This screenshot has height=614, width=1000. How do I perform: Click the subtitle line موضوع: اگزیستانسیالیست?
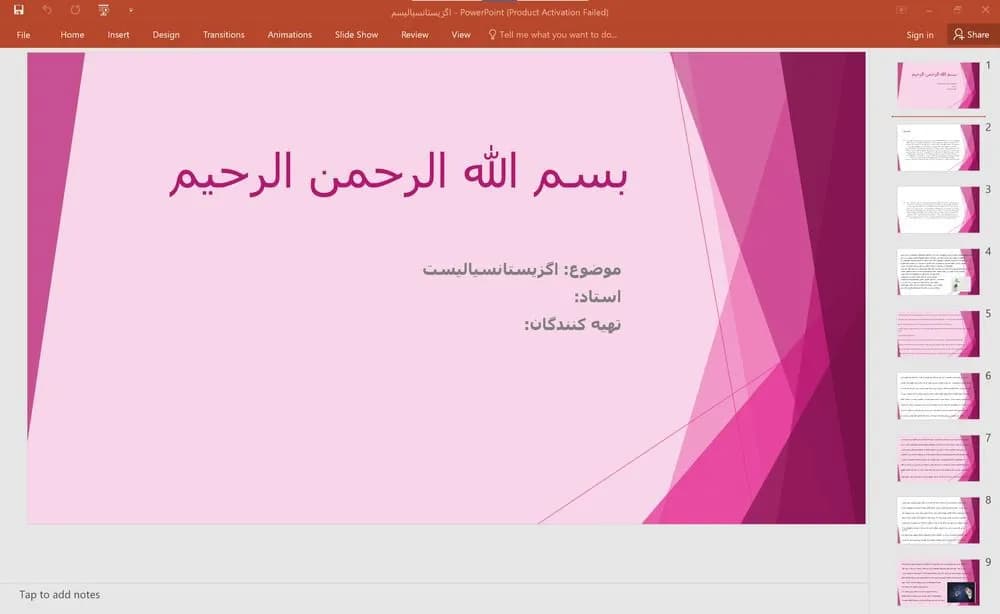coord(522,269)
